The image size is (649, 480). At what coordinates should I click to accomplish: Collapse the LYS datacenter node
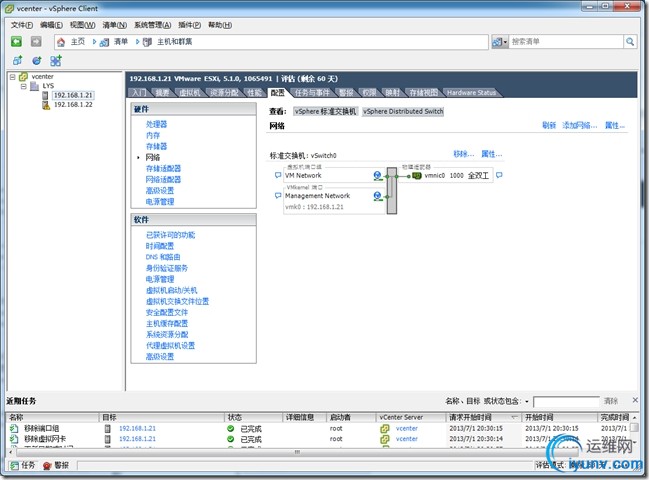[x=24, y=86]
